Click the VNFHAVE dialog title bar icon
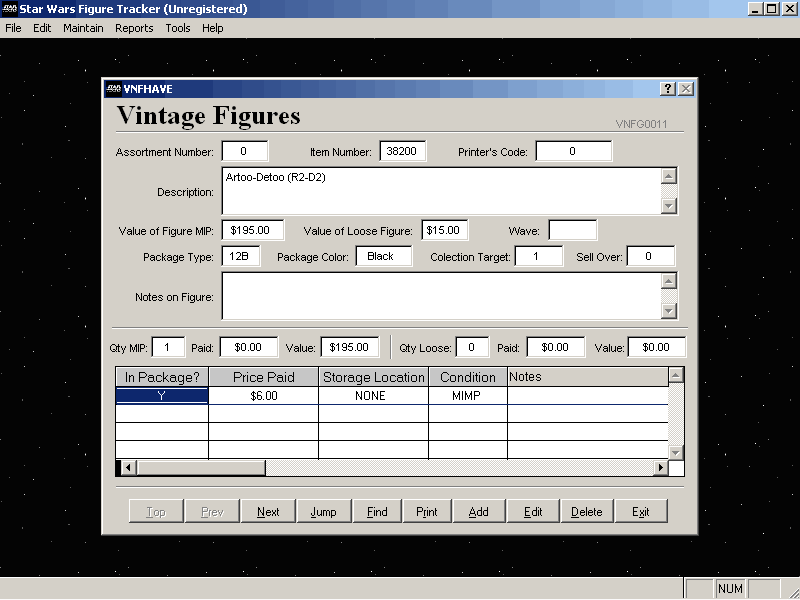 [x=113, y=89]
